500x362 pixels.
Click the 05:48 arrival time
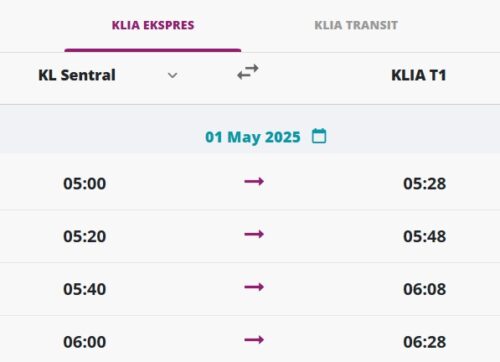pos(425,236)
